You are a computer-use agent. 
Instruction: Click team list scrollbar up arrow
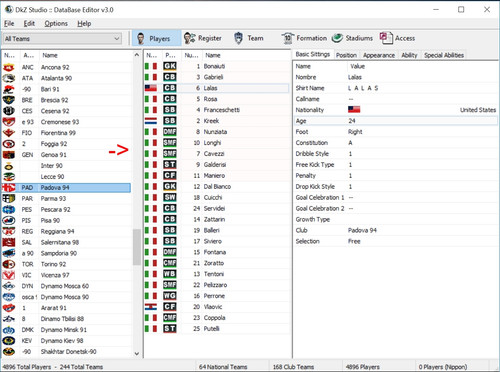137,55
